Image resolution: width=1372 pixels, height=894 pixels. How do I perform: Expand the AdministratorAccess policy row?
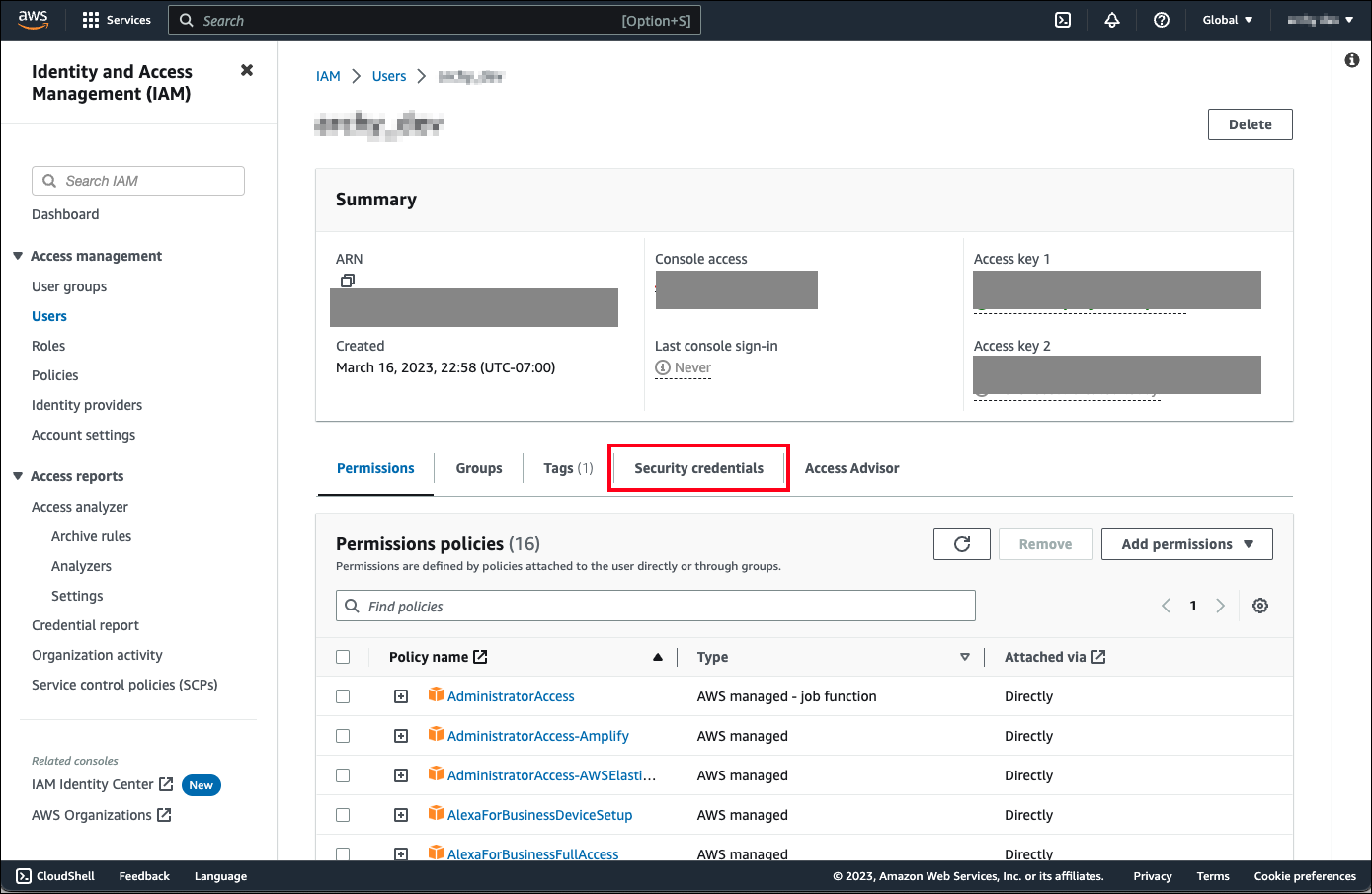pyautogui.click(x=401, y=696)
